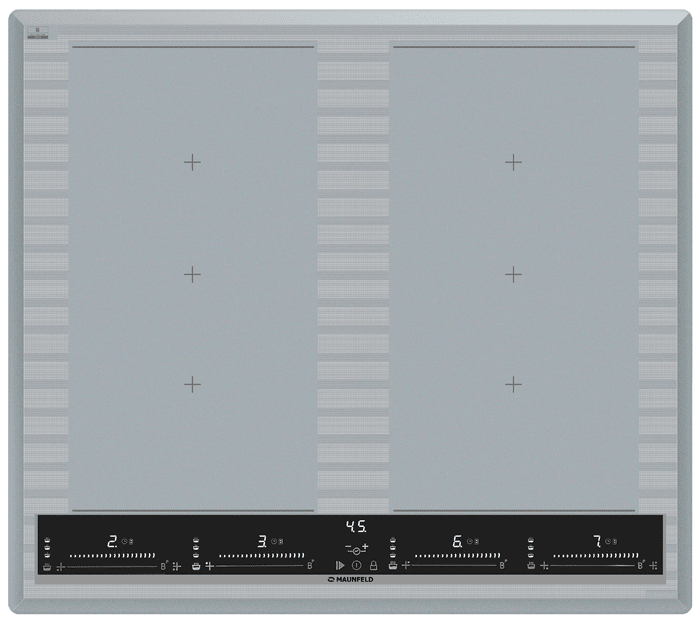Toggle Boost 'B' for zone 2

point(163,566)
